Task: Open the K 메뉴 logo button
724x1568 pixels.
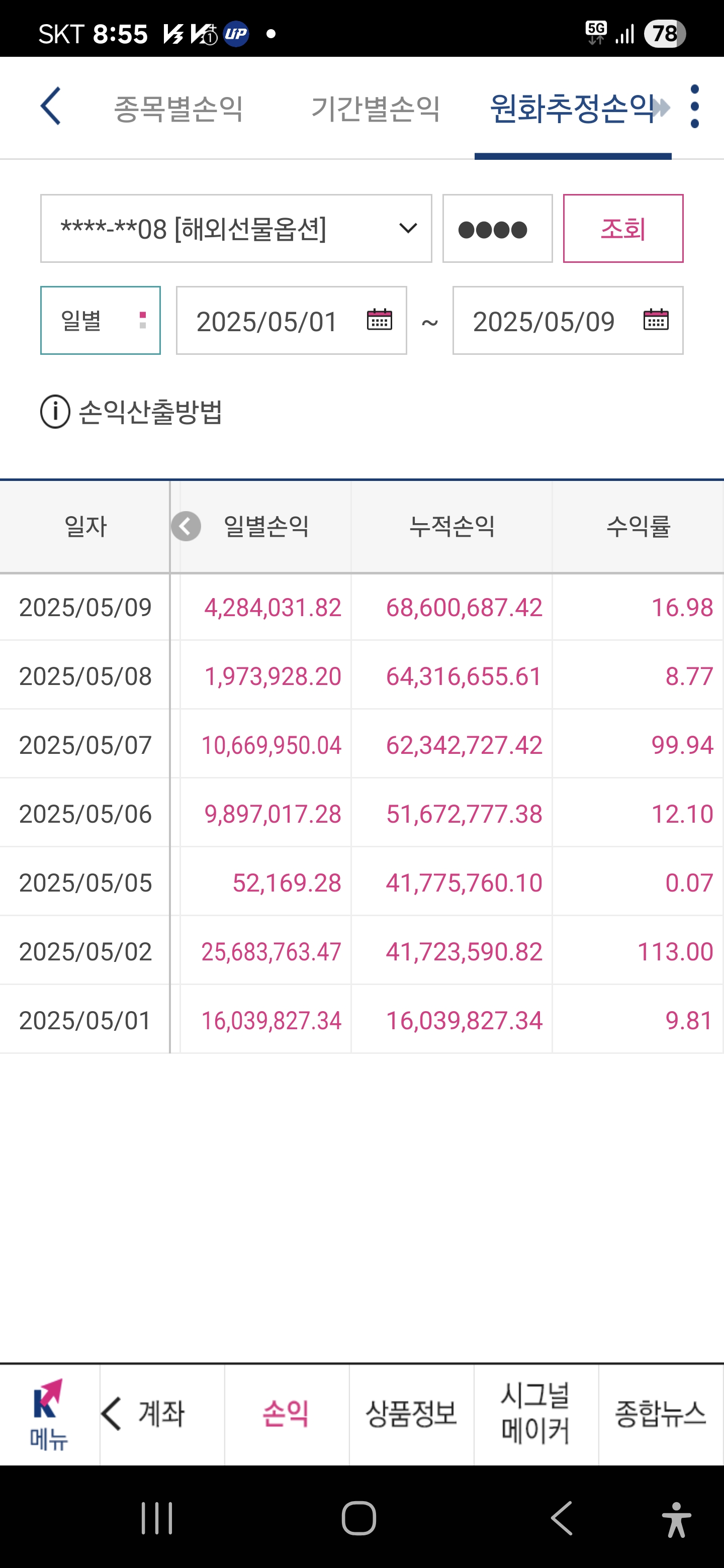Action: [x=49, y=1415]
